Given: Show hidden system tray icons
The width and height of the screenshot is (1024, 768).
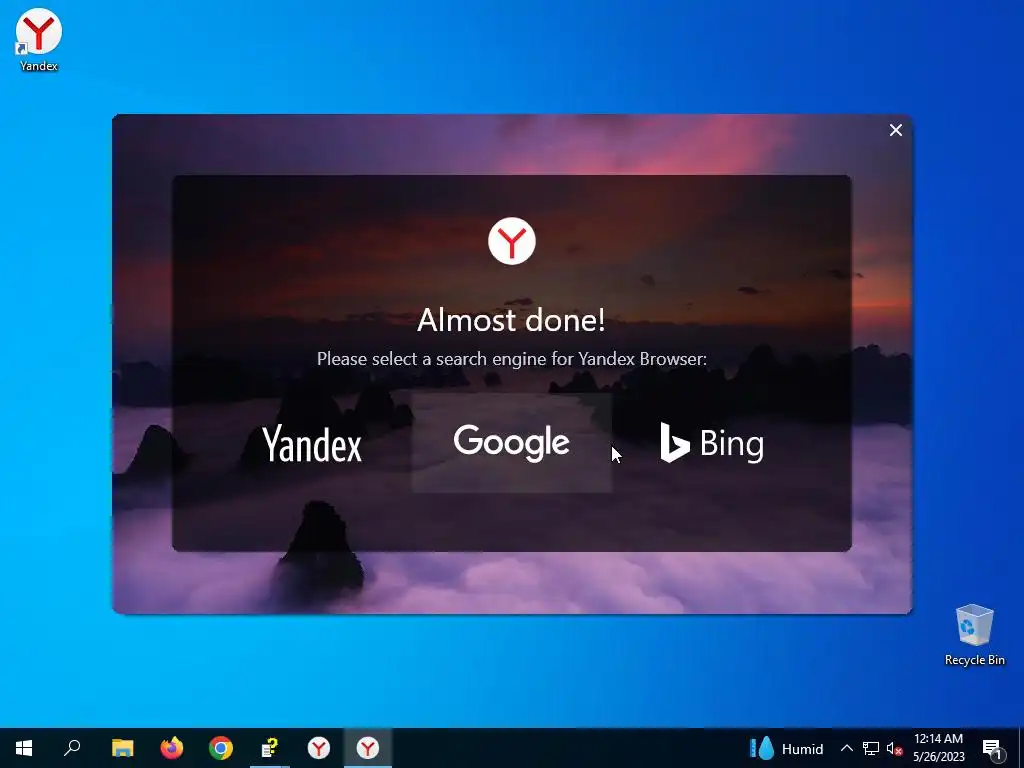Looking at the screenshot, I should (x=846, y=748).
